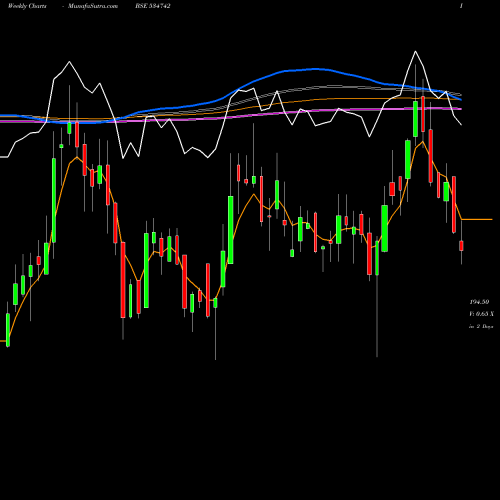
Task: Click the "MunafaSutra.com" site label
Action: [93, 6]
